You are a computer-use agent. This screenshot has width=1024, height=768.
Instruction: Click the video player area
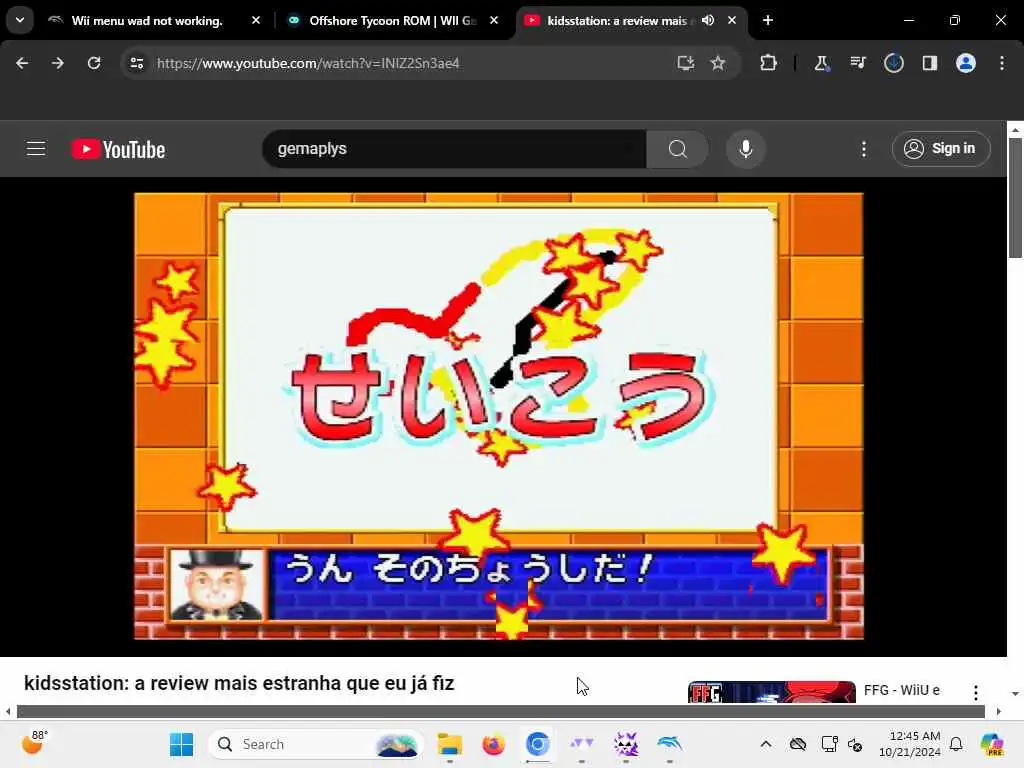tap(499, 416)
